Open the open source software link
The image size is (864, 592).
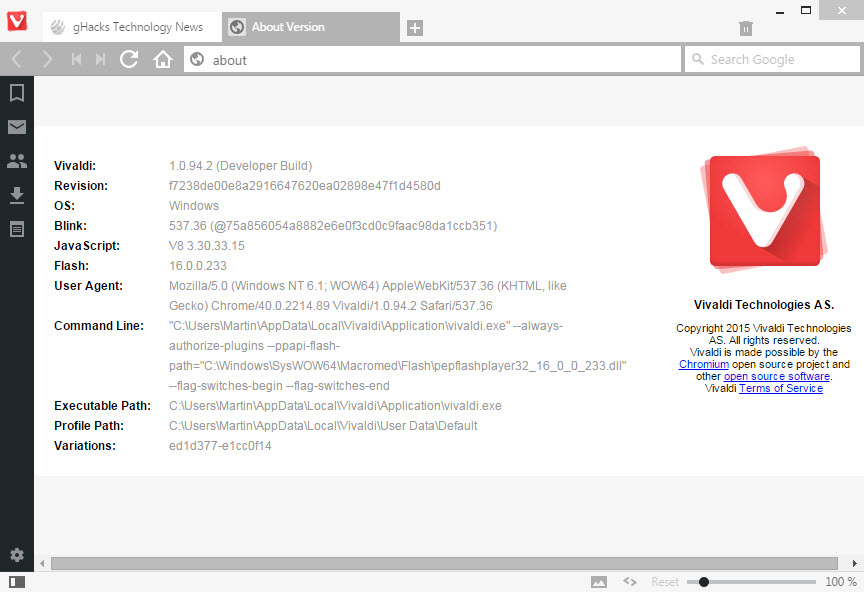pyautogui.click(x=776, y=376)
